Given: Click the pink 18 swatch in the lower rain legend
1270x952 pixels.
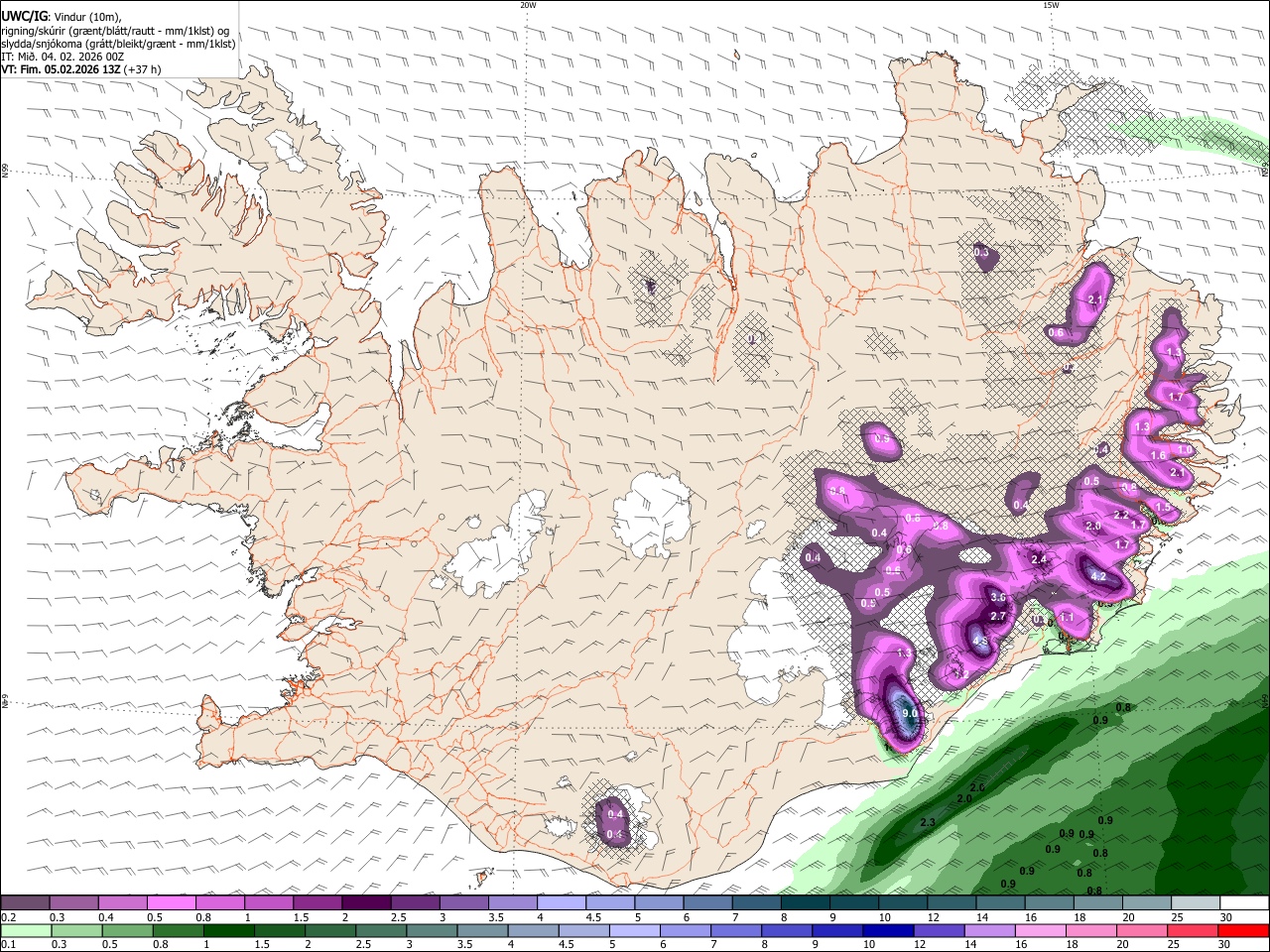Looking at the screenshot, I should (x=1092, y=931).
